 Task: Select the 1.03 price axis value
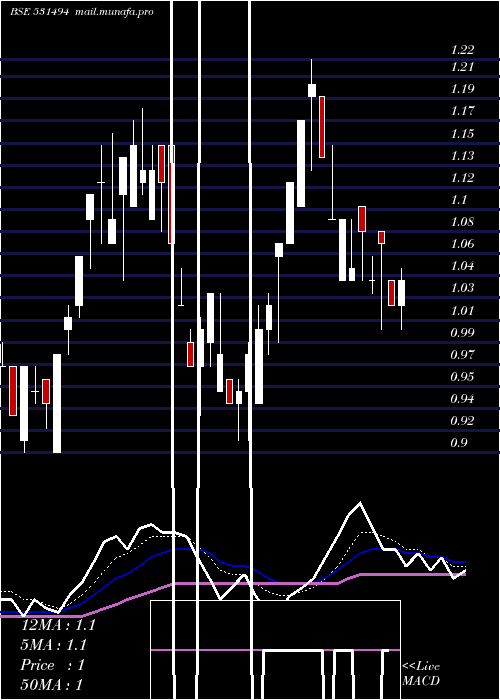(462, 288)
